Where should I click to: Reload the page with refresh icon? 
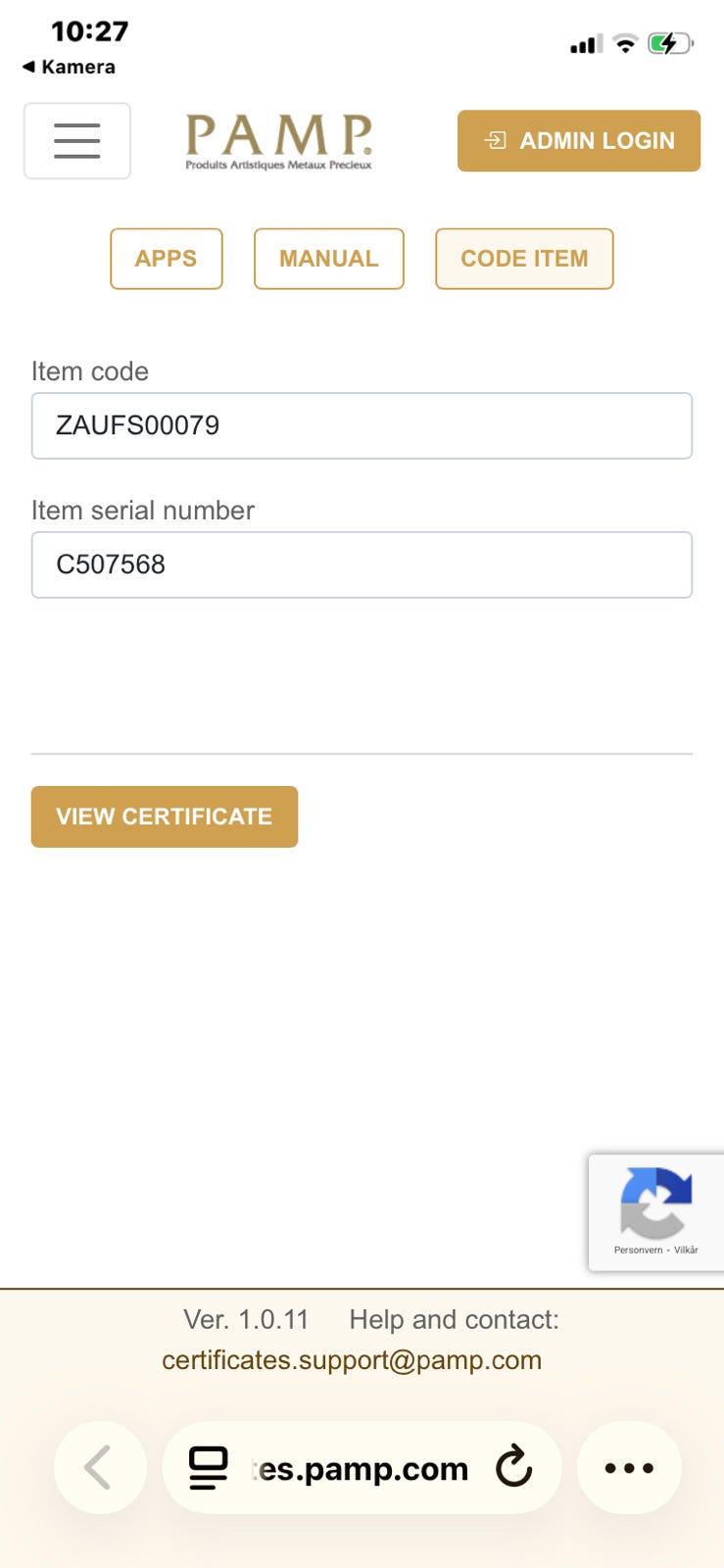(x=513, y=1468)
